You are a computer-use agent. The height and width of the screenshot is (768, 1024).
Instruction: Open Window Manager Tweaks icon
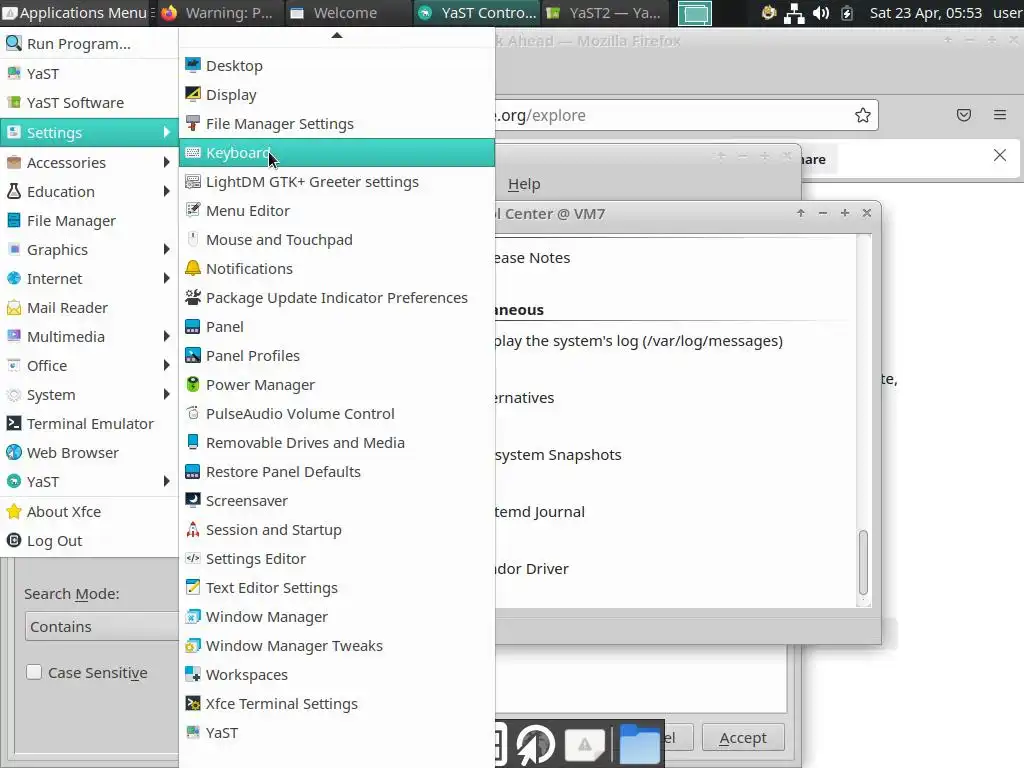point(193,645)
